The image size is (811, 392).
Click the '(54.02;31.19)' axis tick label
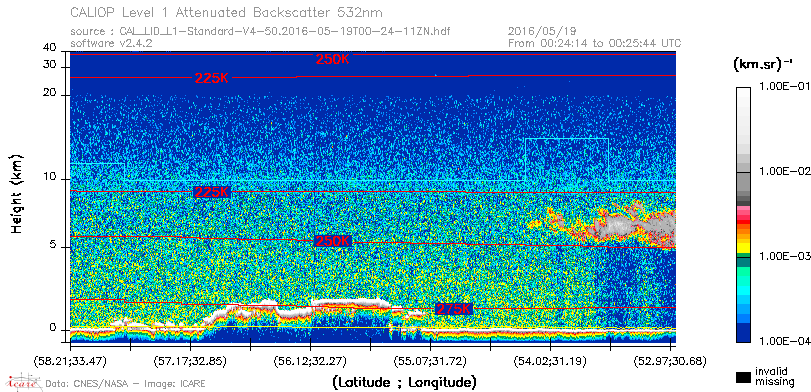point(550,360)
